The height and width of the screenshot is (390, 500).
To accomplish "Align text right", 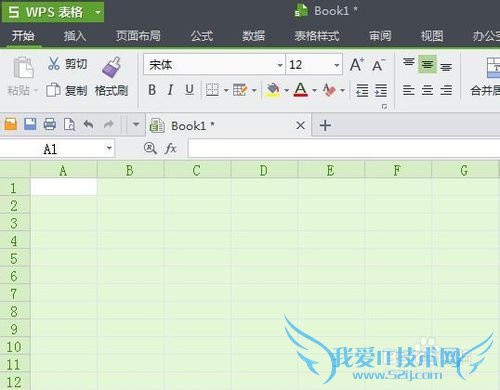I will pos(446,90).
